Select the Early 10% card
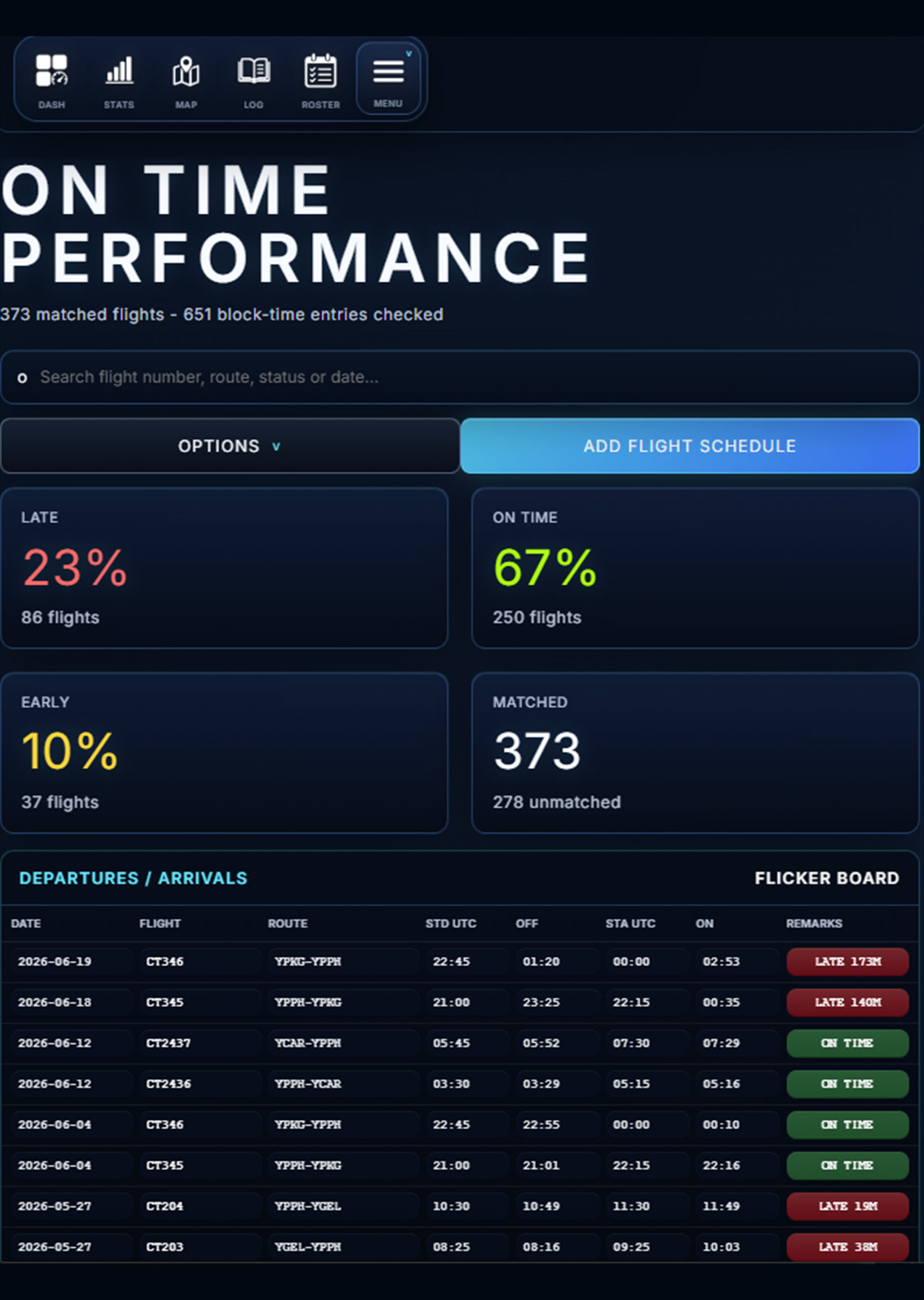Image resolution: width=924 pixels, height=1300 pixels. coord(224,753)
